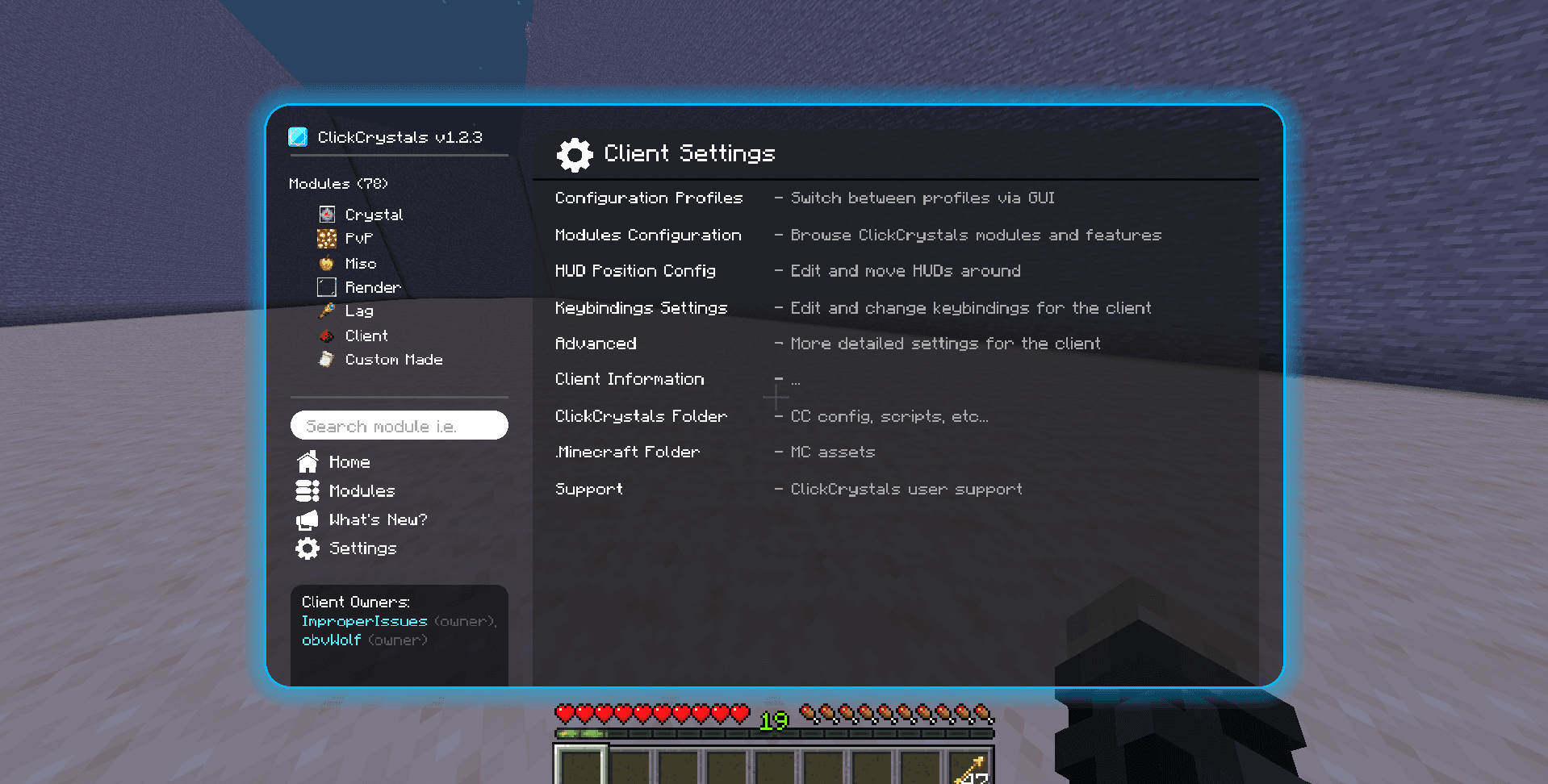Click the rightmost drumstick in the hunger bar
This screenshot has width=1548, height=784.
pyautogui.click(x=984, y=713)
